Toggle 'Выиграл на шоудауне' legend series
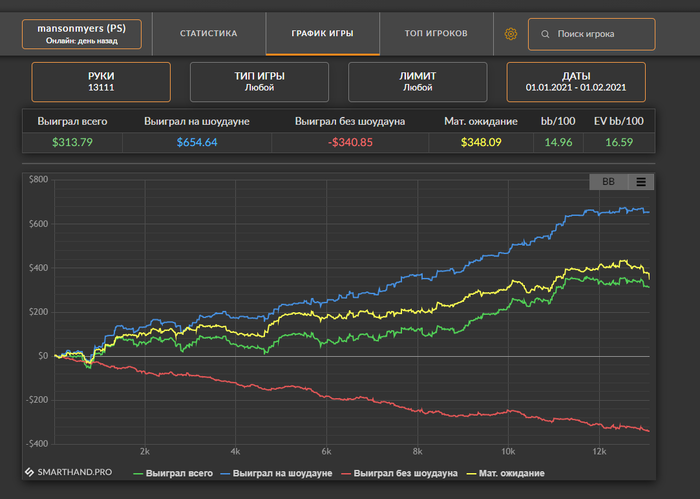The image size is (700, 499). coord(277,473)
